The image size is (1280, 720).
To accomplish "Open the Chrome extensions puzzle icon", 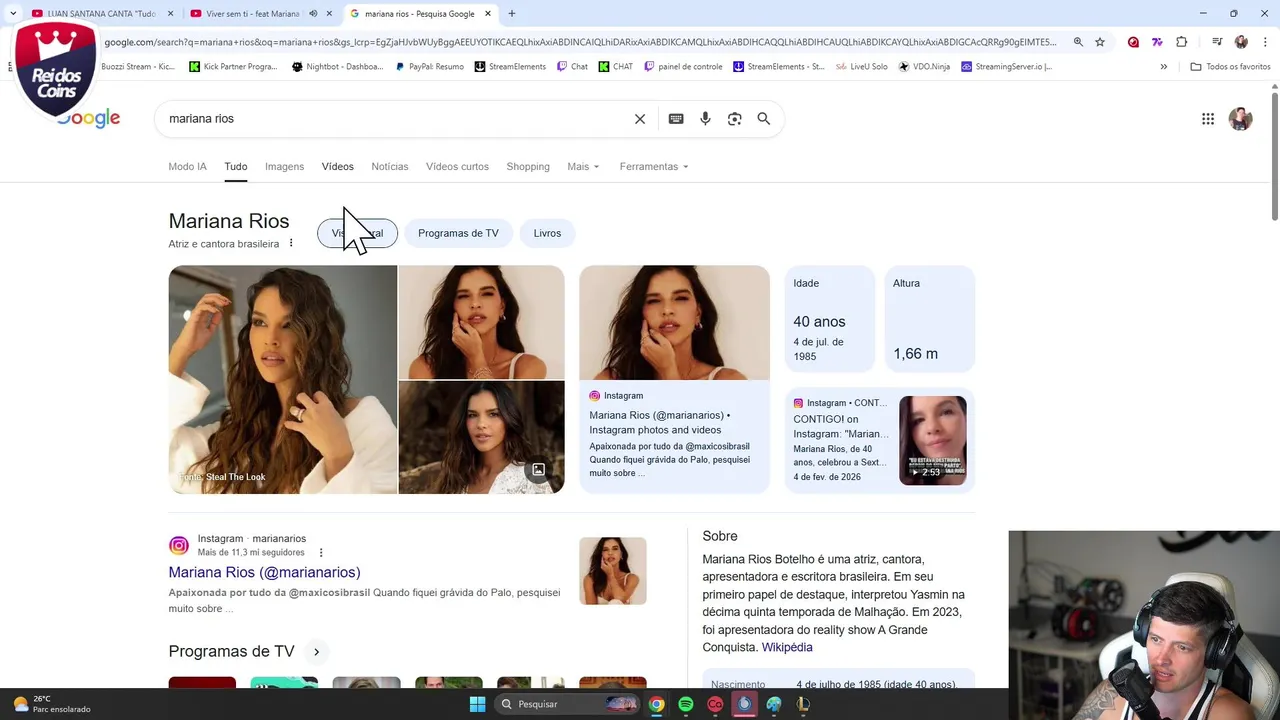I will (1182, 42).
